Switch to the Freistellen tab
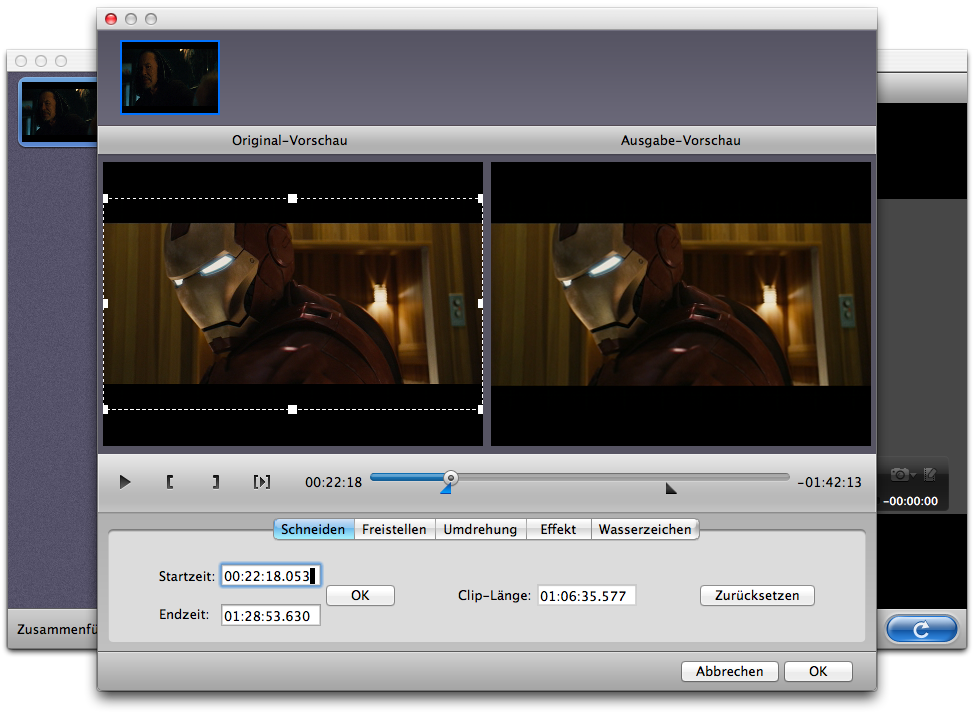Image resolution: width=974 pixels, height=715 pixels. point(394,529)
